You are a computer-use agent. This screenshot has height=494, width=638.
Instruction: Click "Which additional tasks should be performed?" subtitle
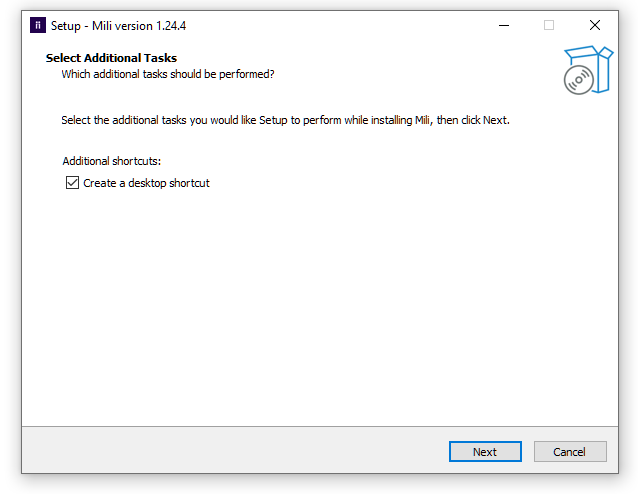(x=167, y=74)
